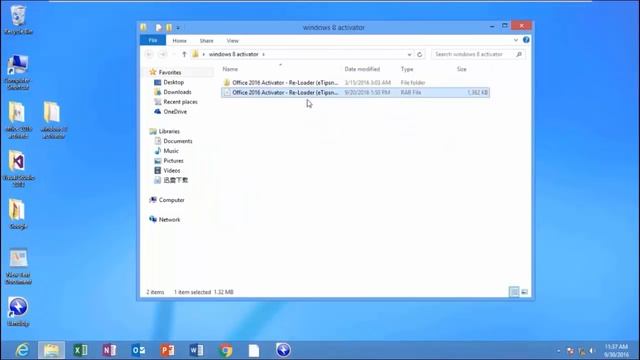
Task: Select the Recycle Bin desktop icon
Action: coord(18,20)
